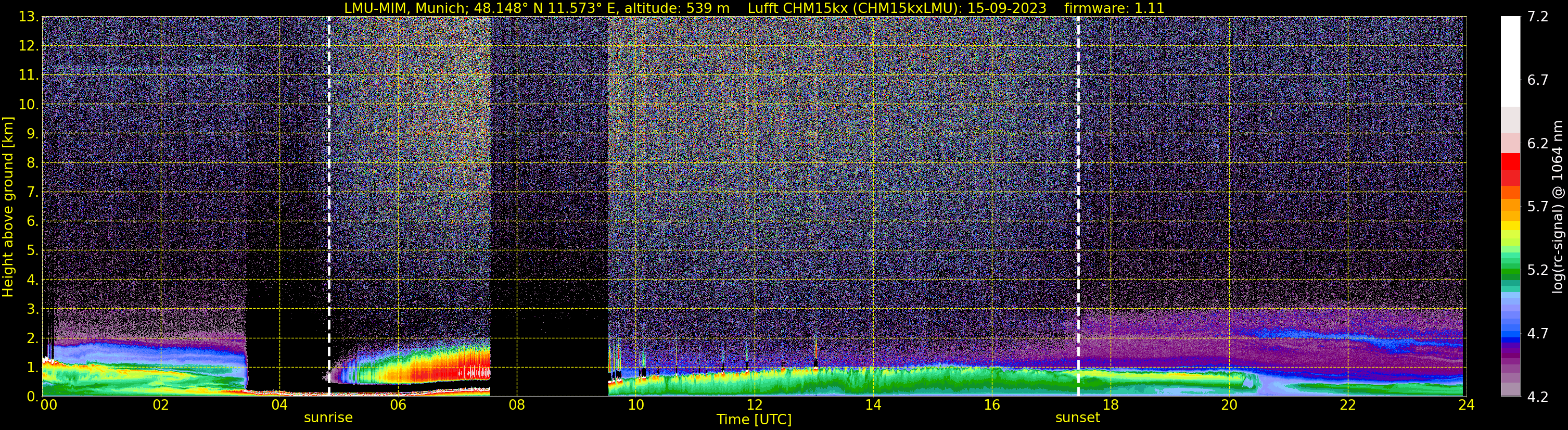Image resolution: width=1568 pixels, height=430 pixels.
Task: Click the 10 tick label on time axis
Action: click(635, 406)
